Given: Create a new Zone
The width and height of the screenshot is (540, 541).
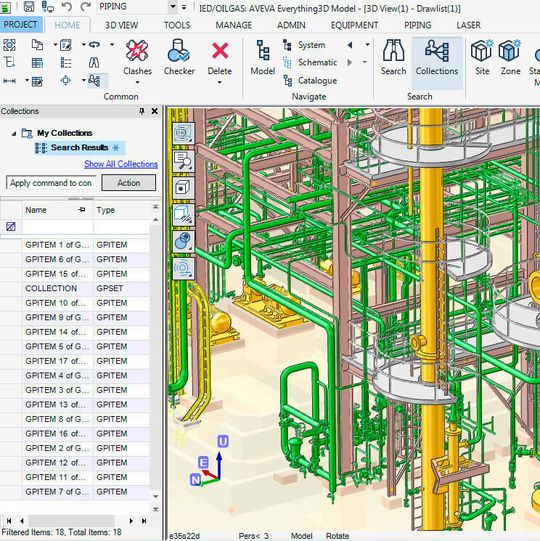Looking at the screenshot, I should [510, 58].
